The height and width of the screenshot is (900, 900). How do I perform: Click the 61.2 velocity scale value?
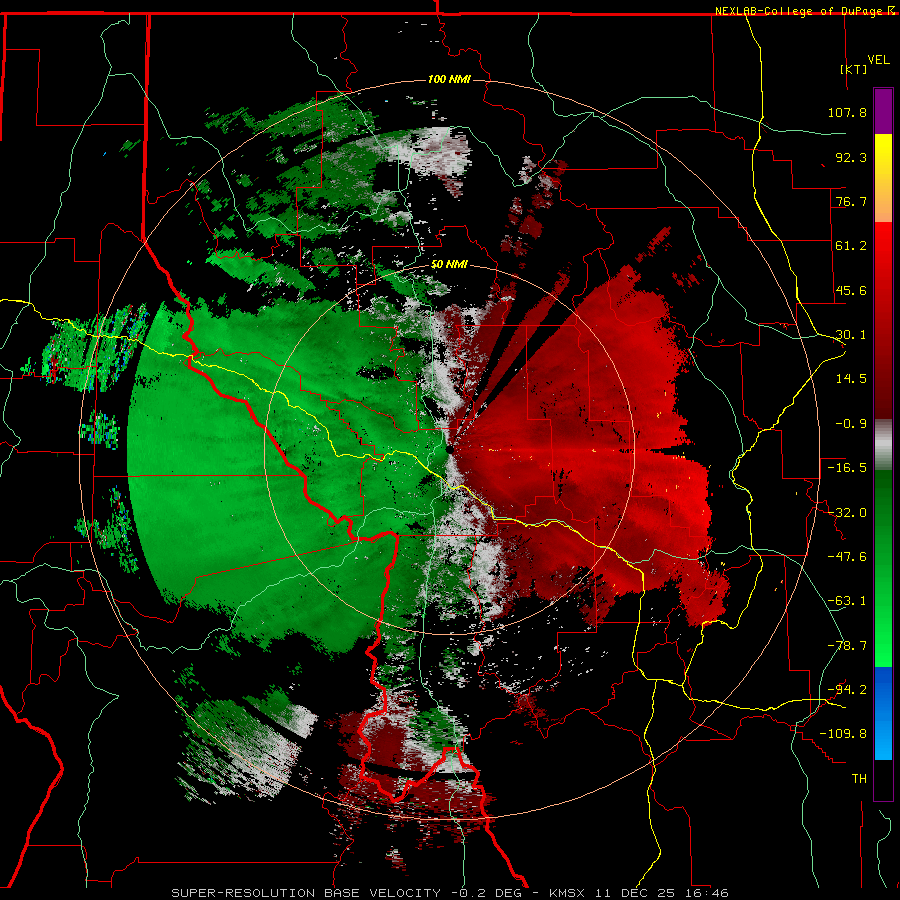coord(851,246)
